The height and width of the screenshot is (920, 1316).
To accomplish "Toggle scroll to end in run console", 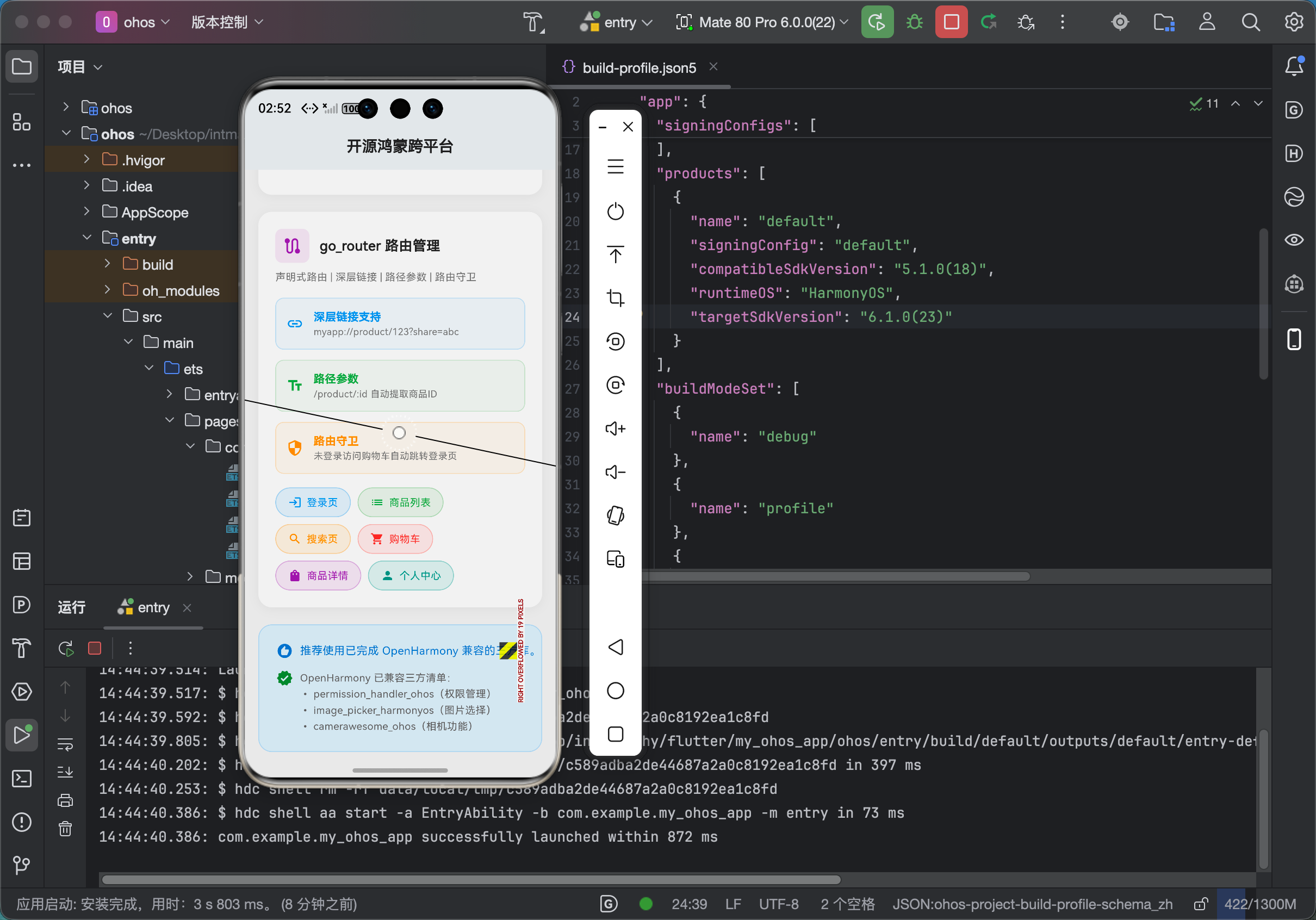I will [65, 772].
